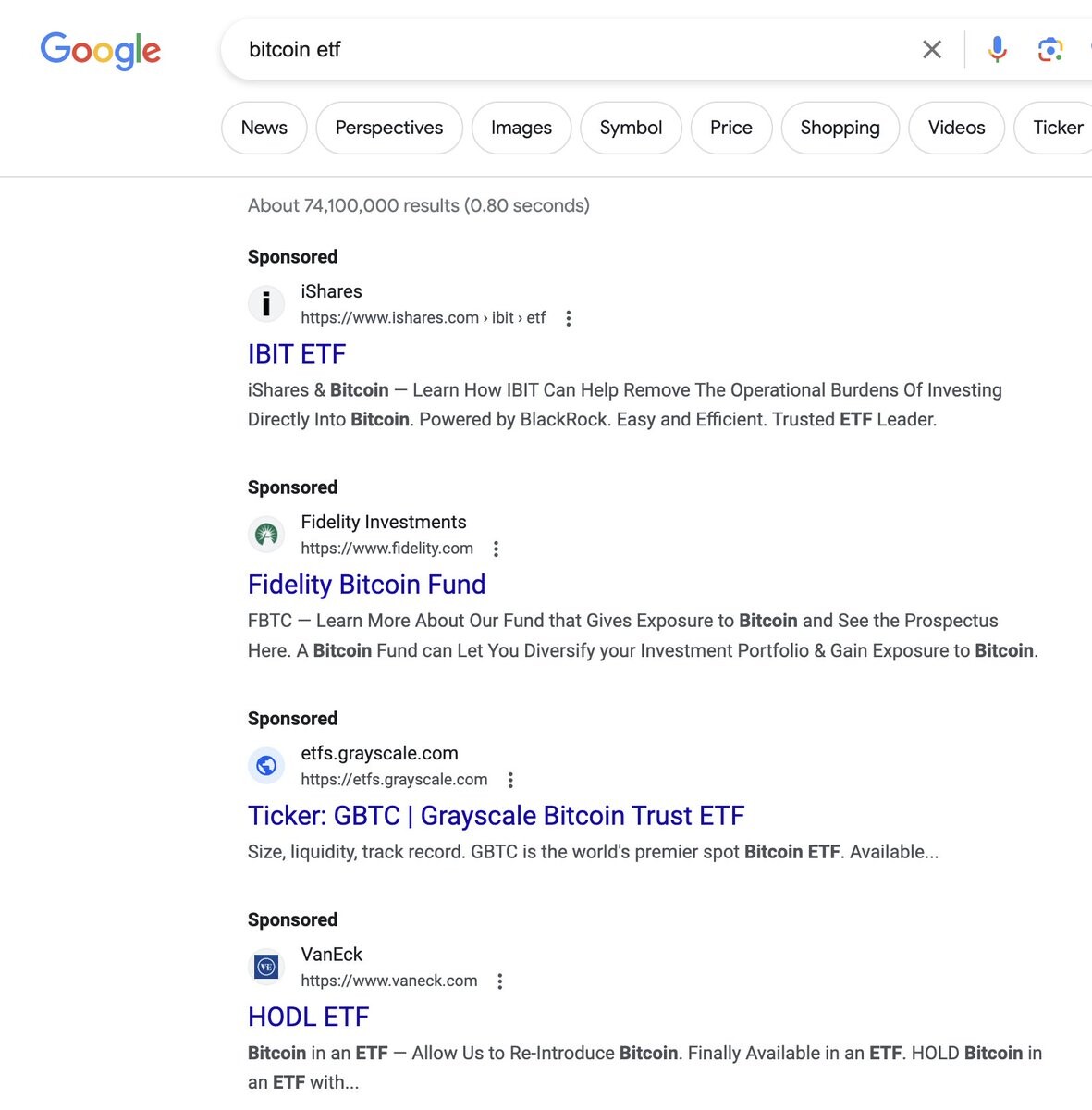The height and width of the screenshot is (1110, 1092).
Task: Filter results by Price chip
Action: [731, 128]
